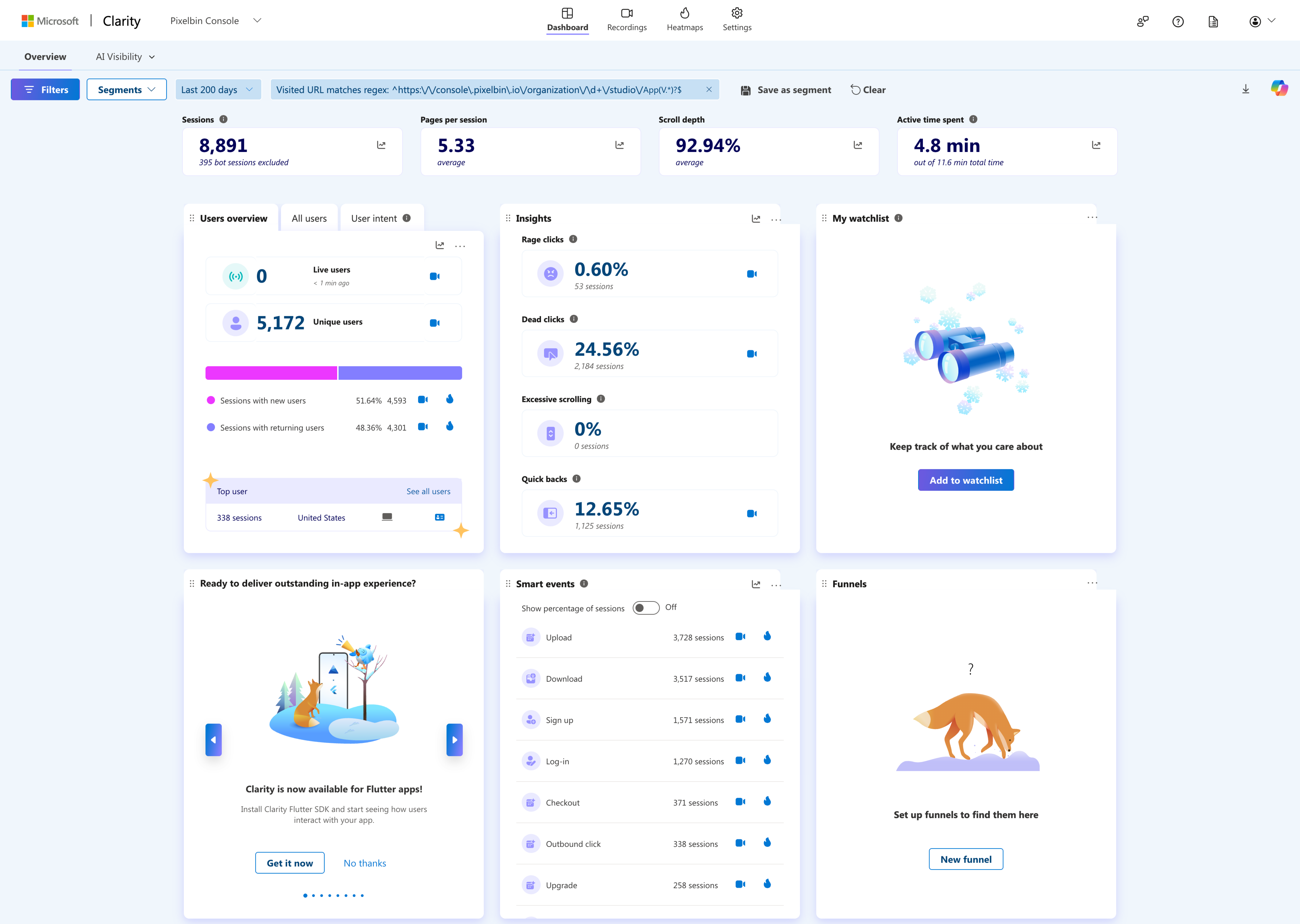View Dead clicks recordings
This screenshot has width=1300, height=924.
click(x=752, y=354)
